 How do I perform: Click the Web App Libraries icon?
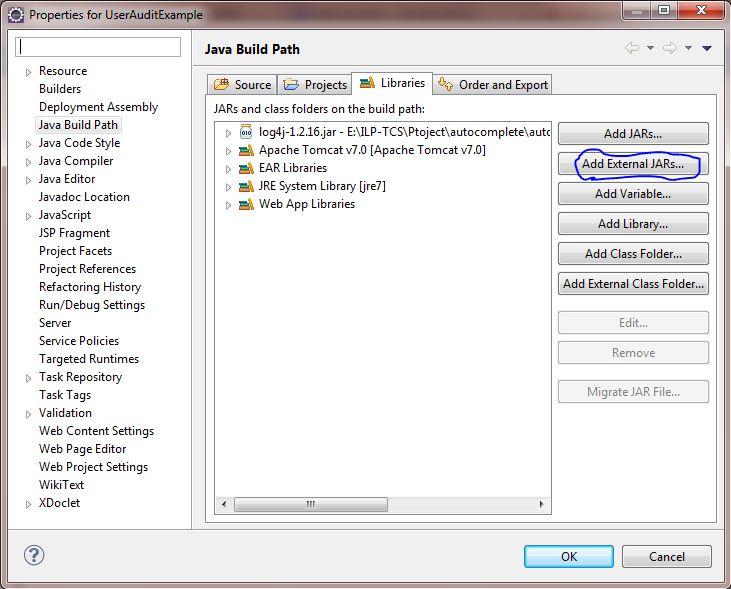[246, 204]
